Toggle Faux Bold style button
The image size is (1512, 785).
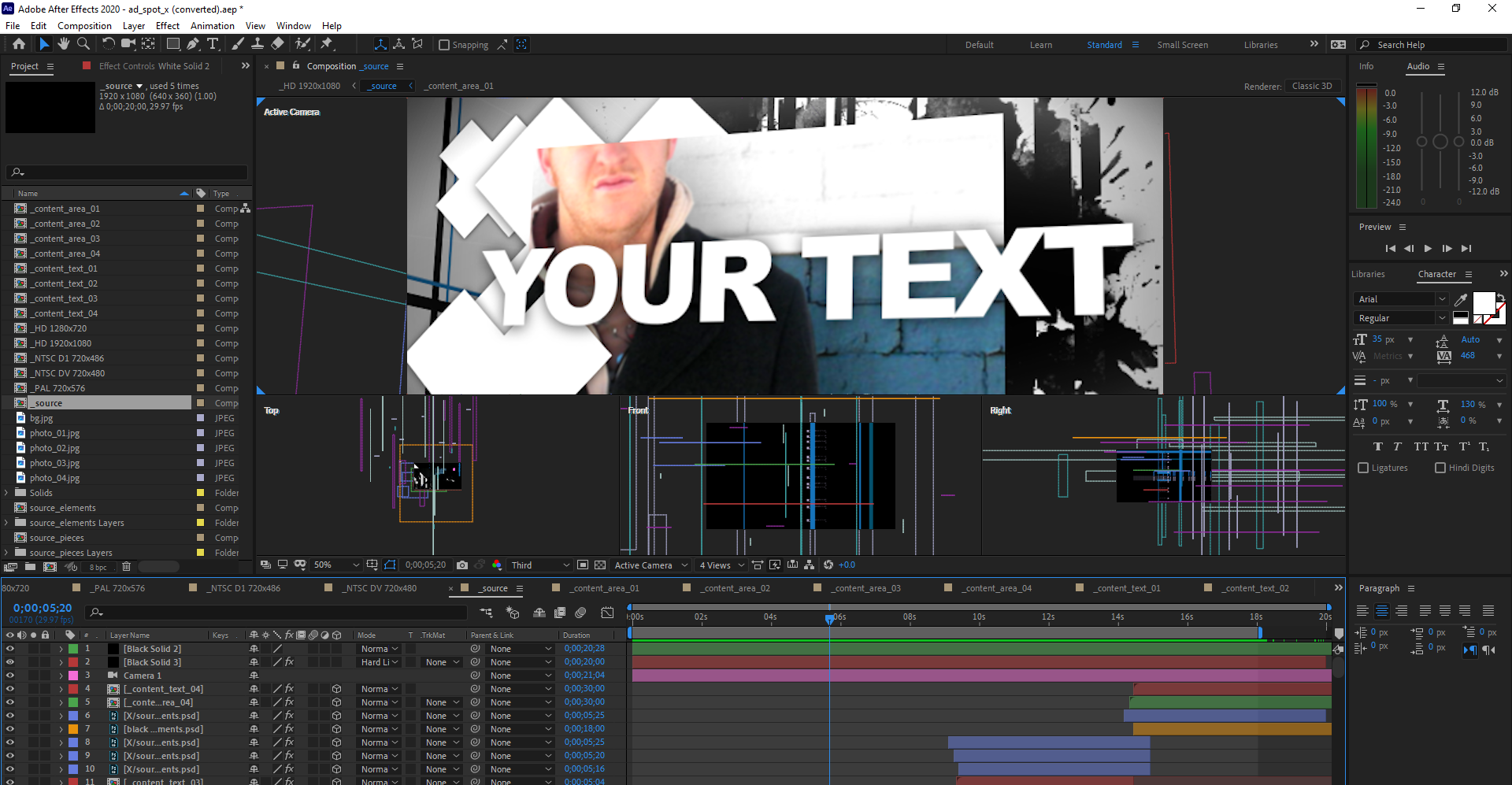pyautogui.click(x=1378, y=446)
